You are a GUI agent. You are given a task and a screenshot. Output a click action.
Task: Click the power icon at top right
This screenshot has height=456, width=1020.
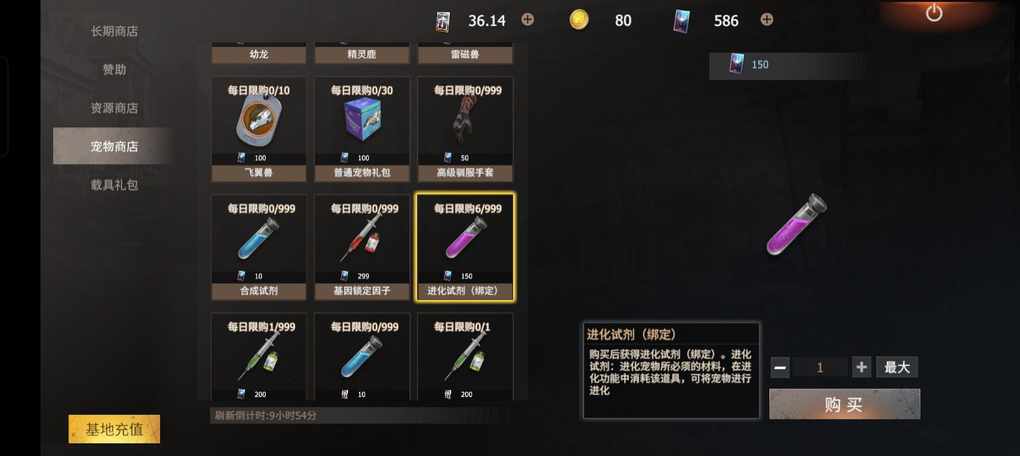[x=934, y=13]
